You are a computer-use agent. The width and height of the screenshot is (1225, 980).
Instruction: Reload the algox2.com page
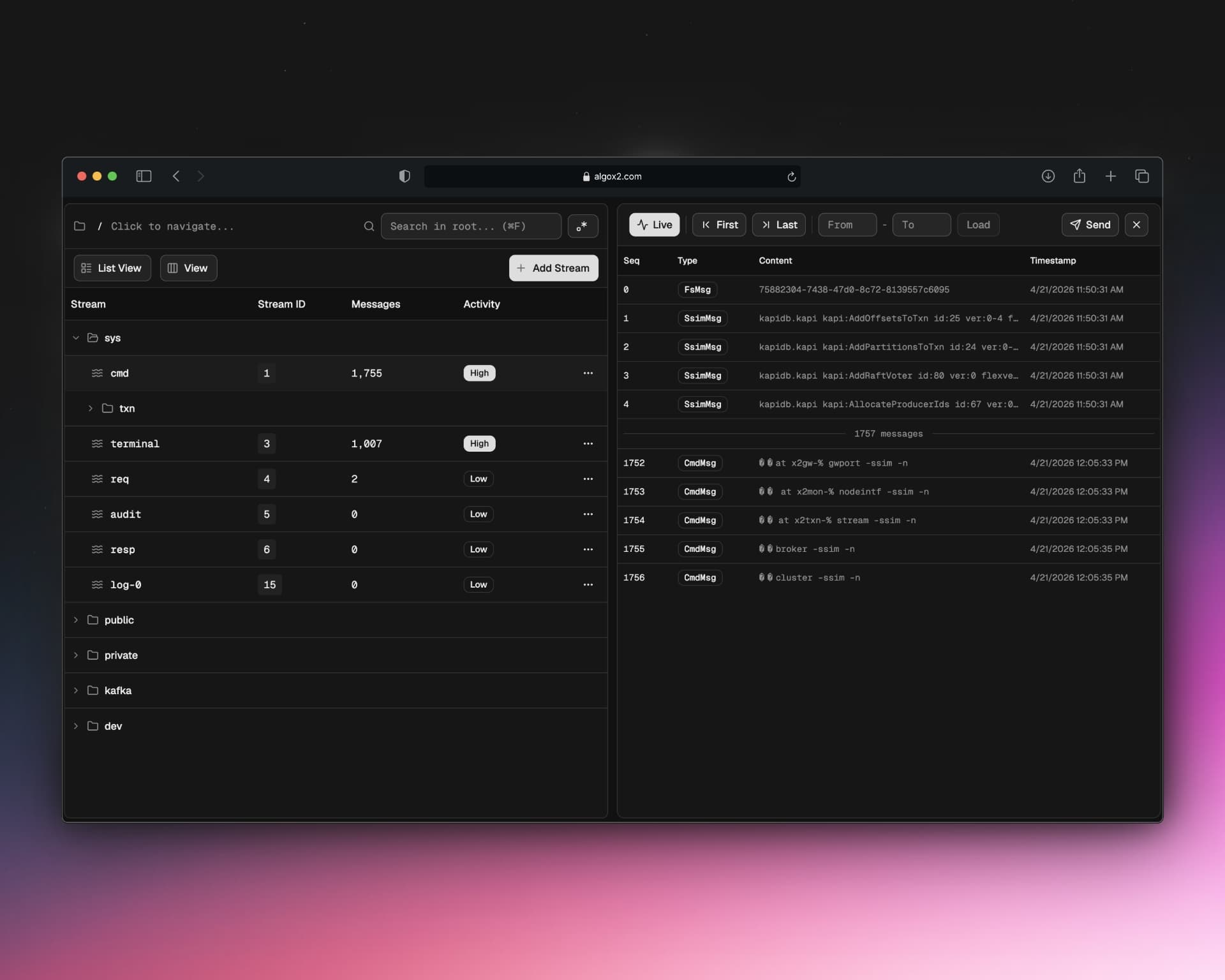point(791,177)
